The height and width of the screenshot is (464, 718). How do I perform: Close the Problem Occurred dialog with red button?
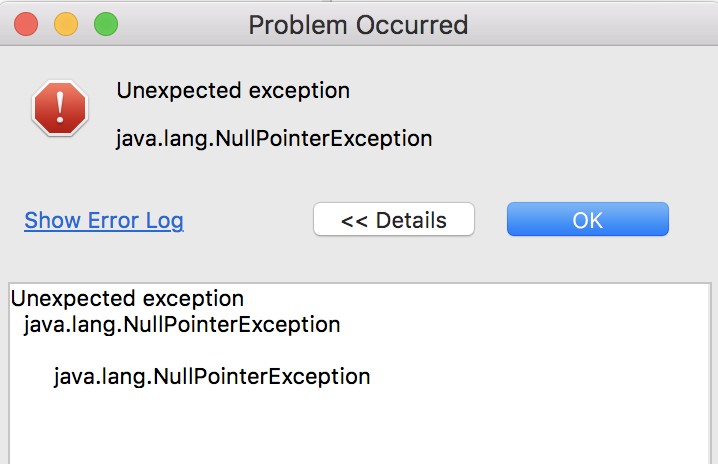point(26,24)
